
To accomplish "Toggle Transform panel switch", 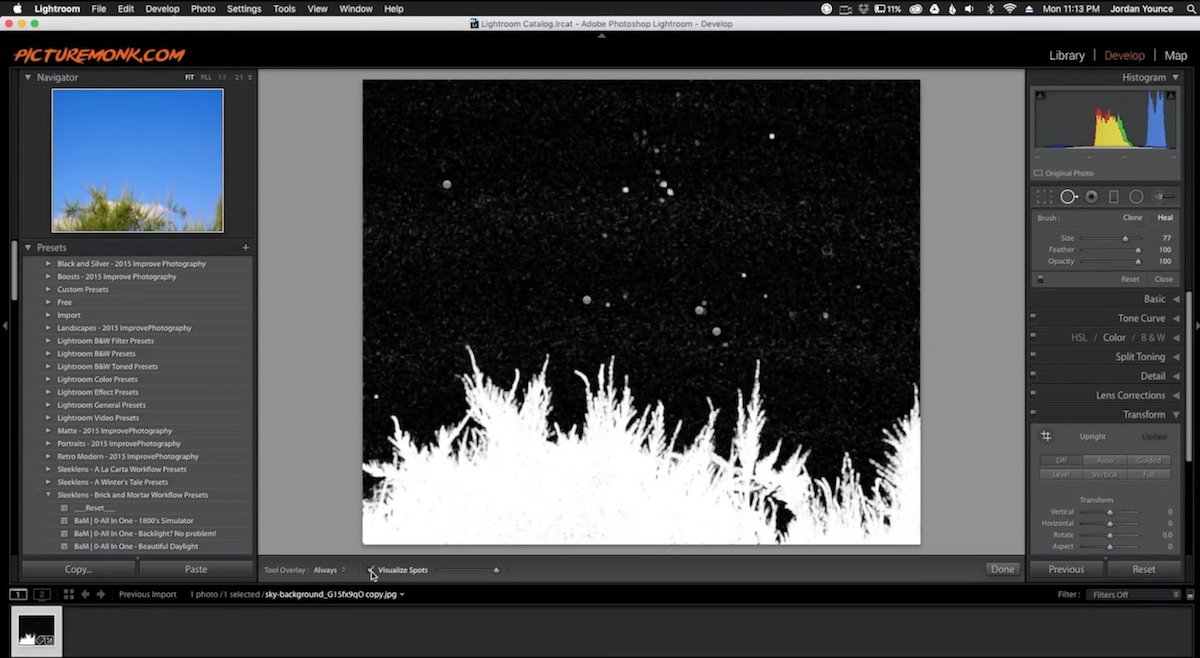I will click(1033, 414).
